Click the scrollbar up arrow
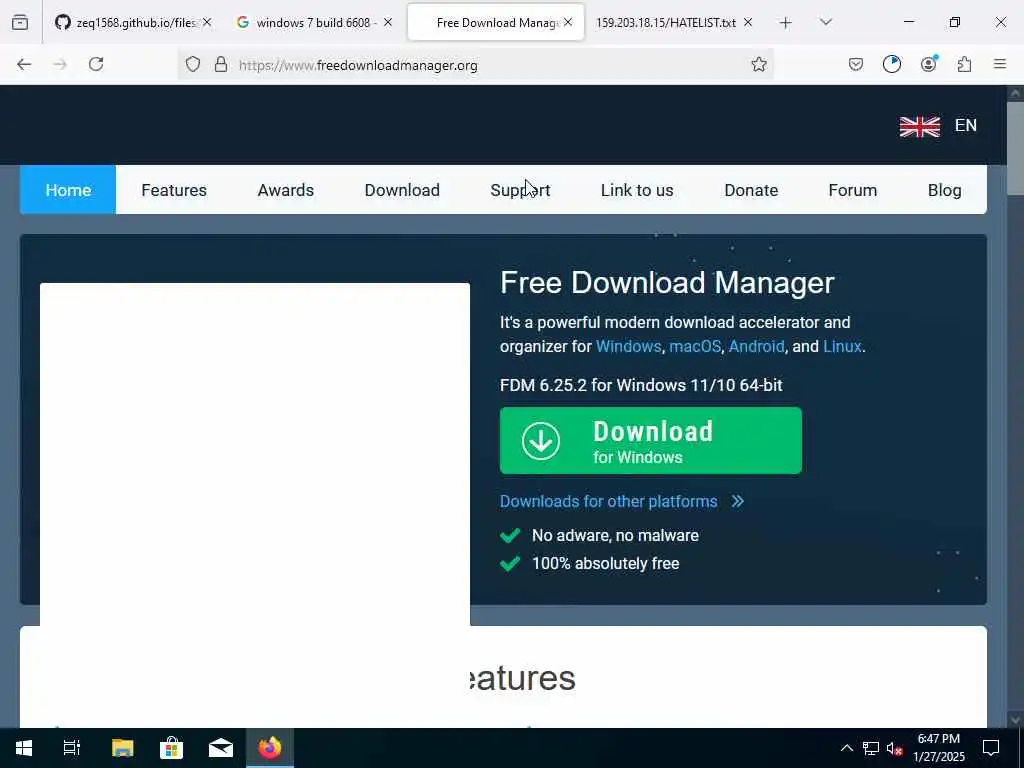Screen dimensions: 1024x768 tap(1015, 93)
